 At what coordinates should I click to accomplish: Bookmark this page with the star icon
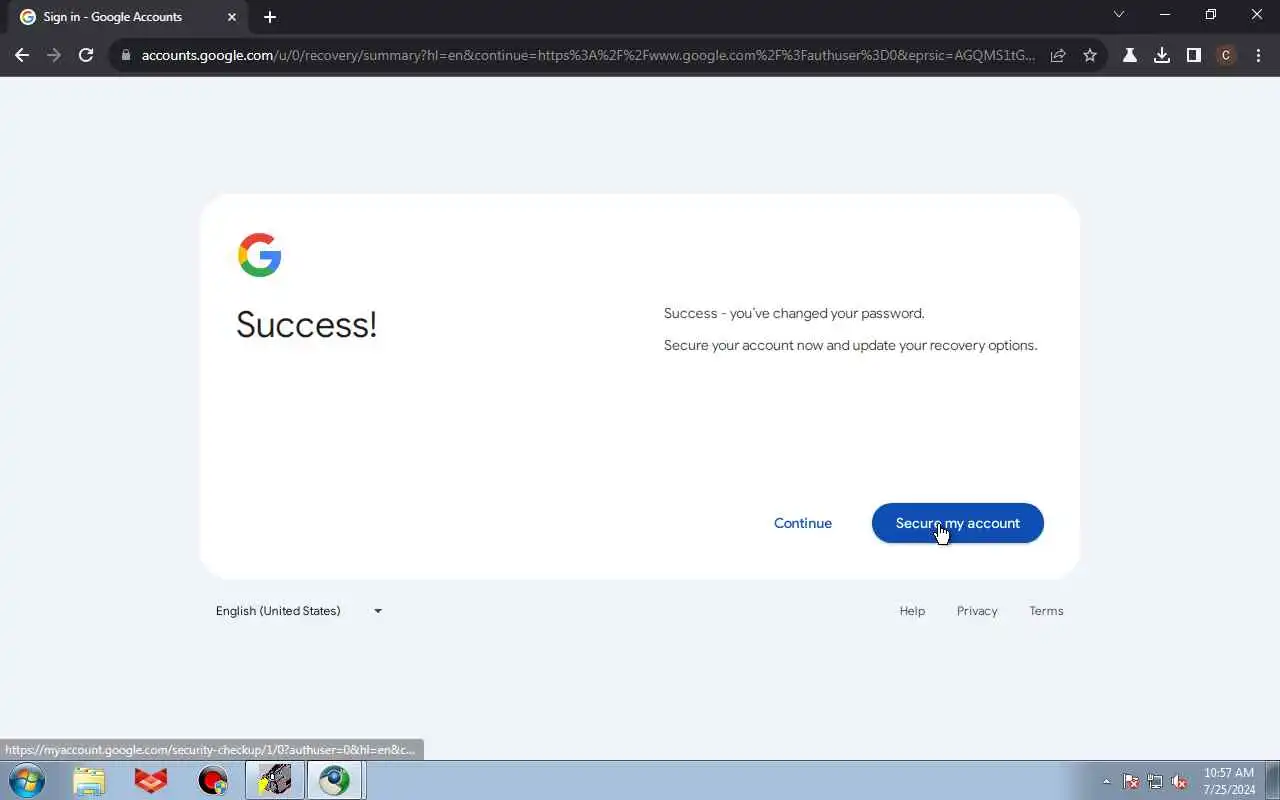[1090, 55]
